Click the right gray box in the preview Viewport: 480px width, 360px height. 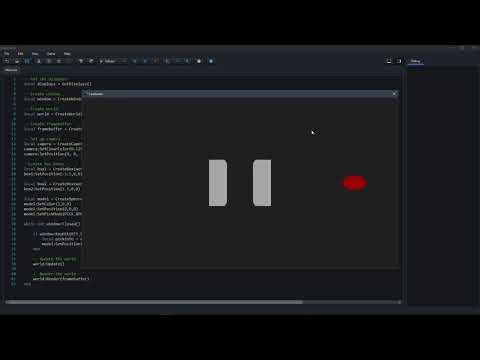pos(262,183)
